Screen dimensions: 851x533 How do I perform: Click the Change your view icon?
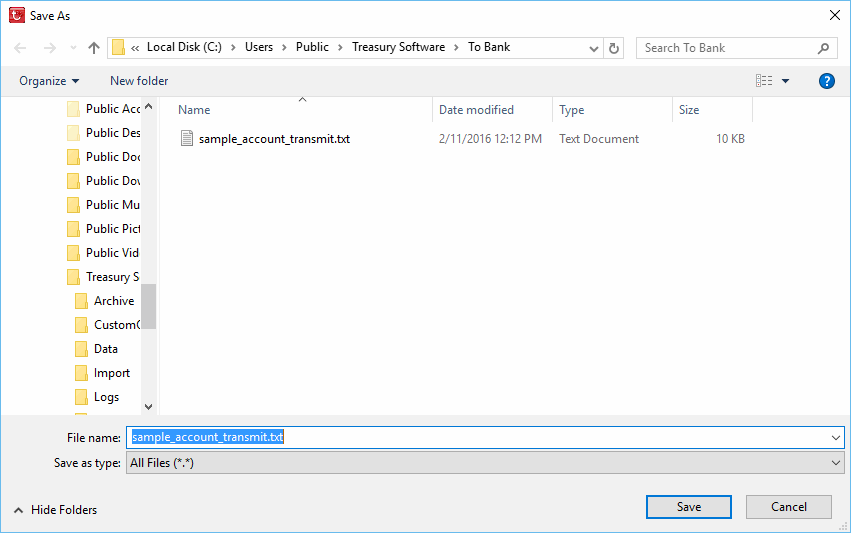click(764, 81)
